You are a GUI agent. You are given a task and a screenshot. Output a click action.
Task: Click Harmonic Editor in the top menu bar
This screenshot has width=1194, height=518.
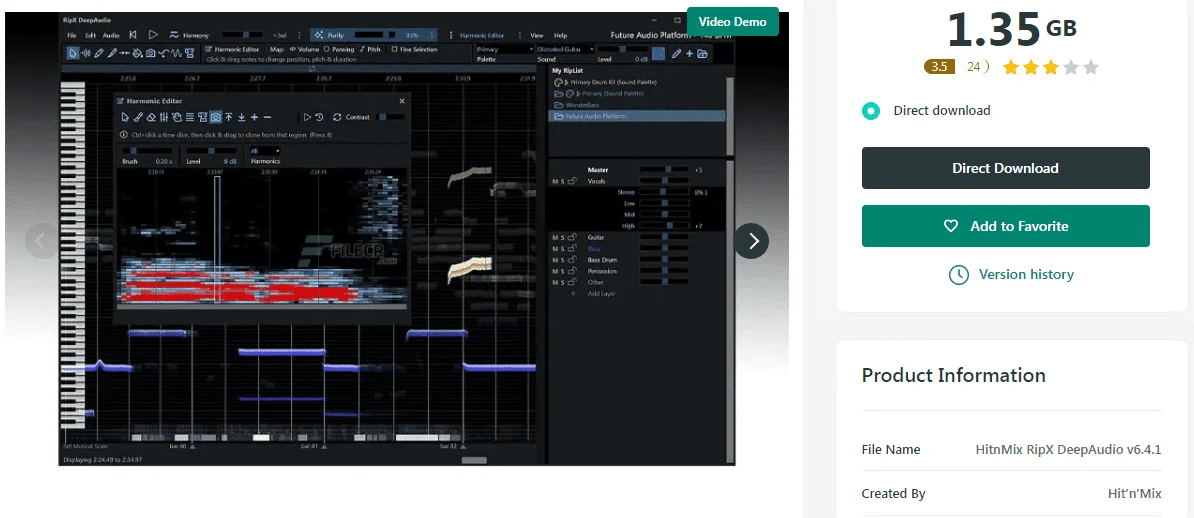coord(482,36)
